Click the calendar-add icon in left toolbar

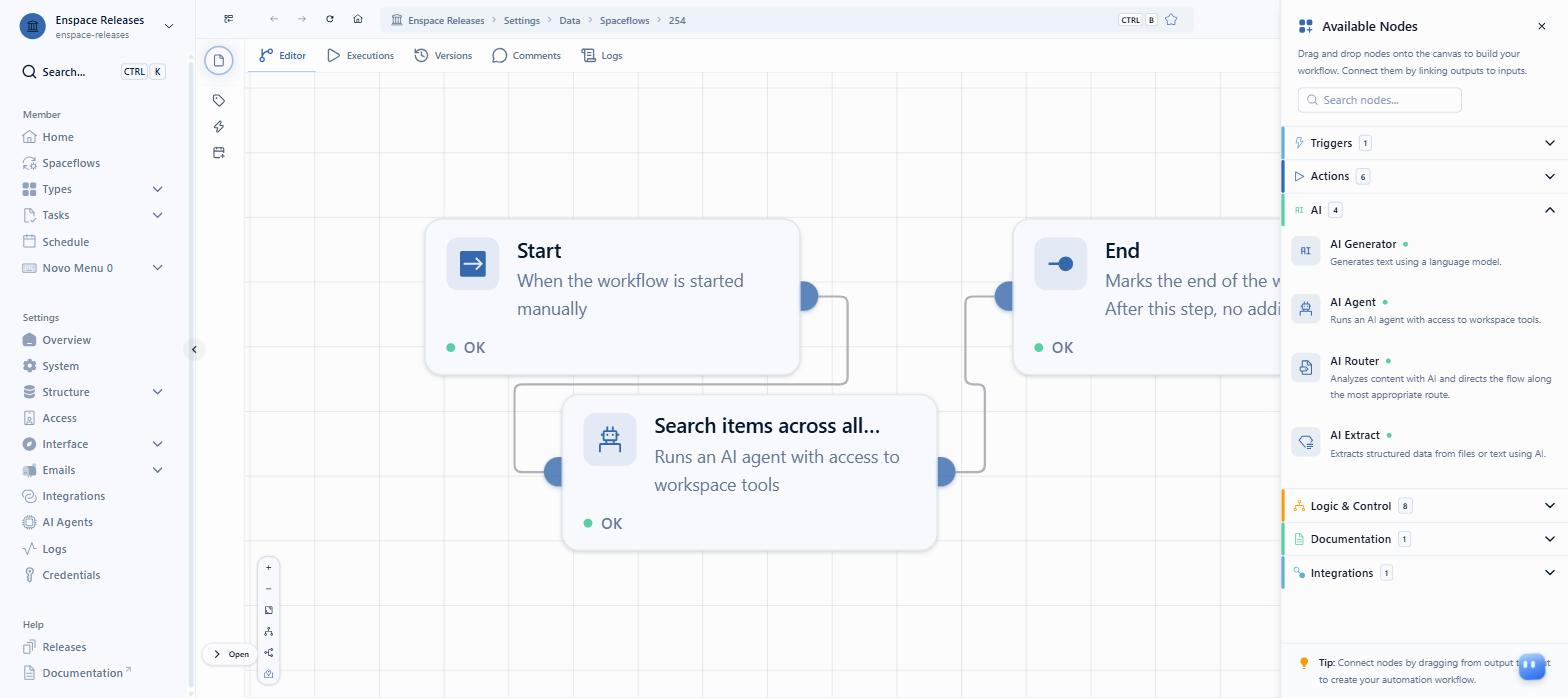click(x=219, y=152)
